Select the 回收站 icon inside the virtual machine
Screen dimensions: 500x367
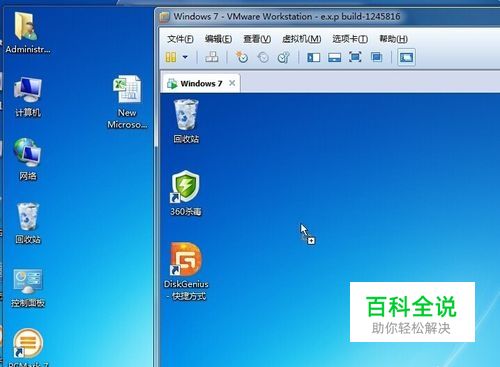186,121
